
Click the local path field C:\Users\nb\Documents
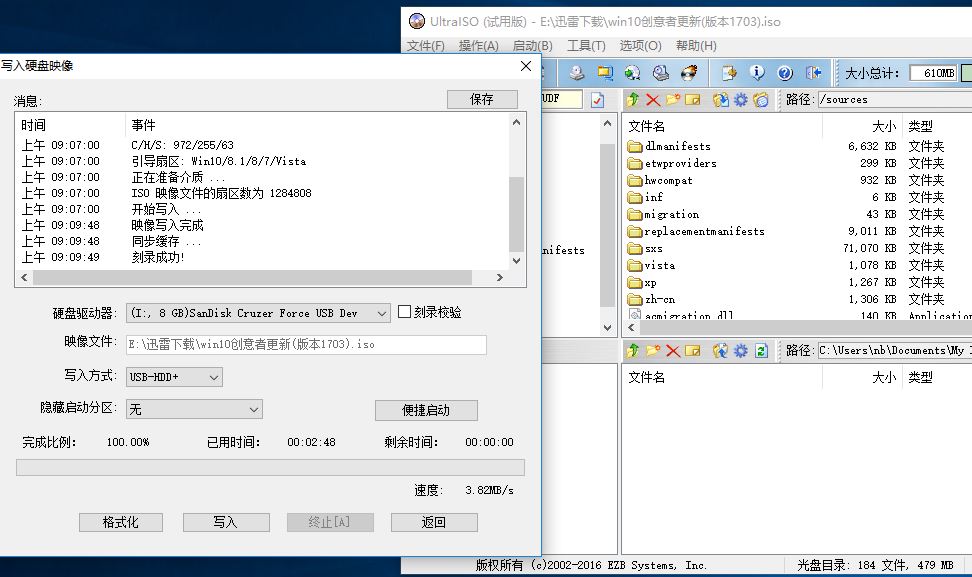[895, 351]
